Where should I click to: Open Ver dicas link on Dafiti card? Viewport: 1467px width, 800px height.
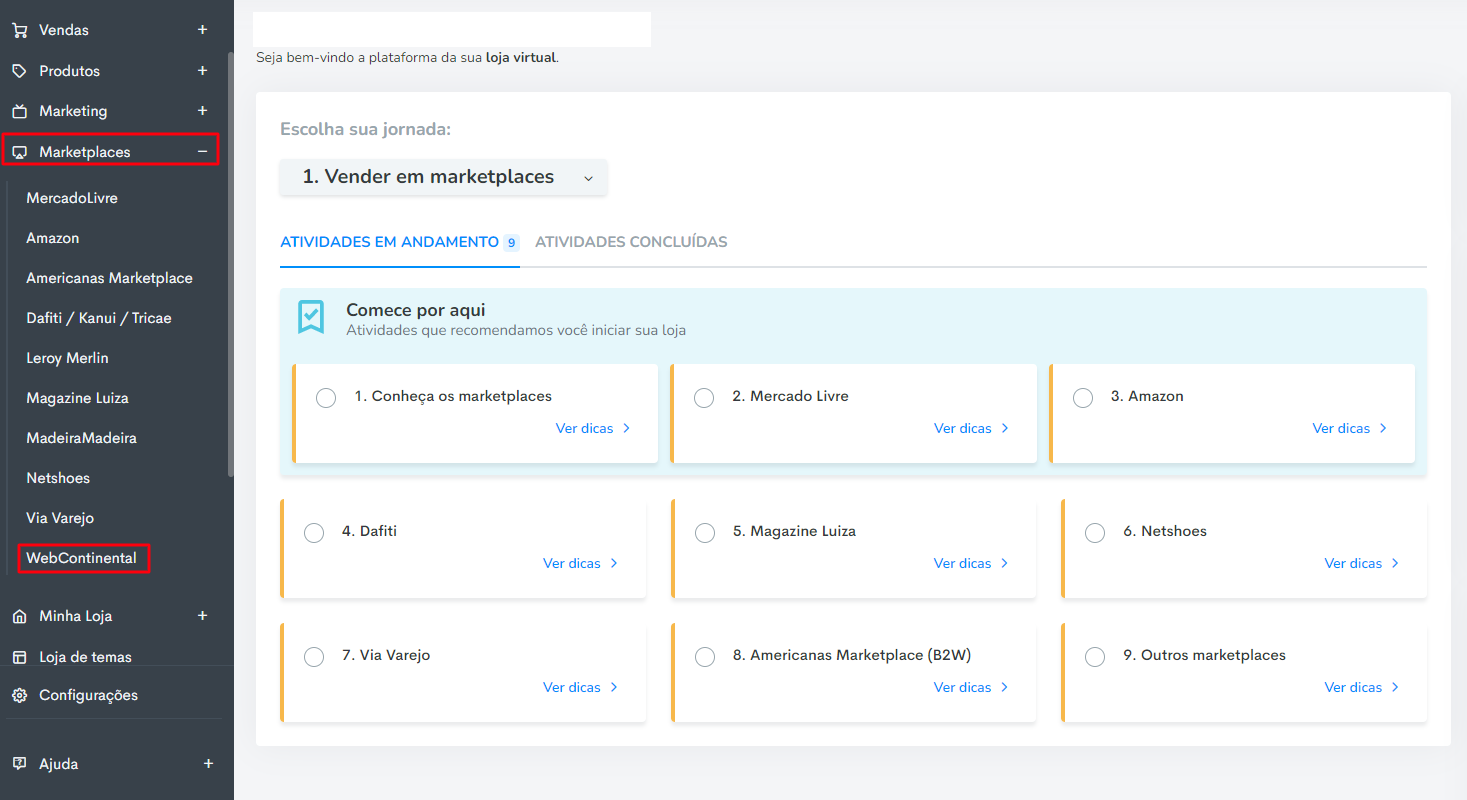(571, 563)
